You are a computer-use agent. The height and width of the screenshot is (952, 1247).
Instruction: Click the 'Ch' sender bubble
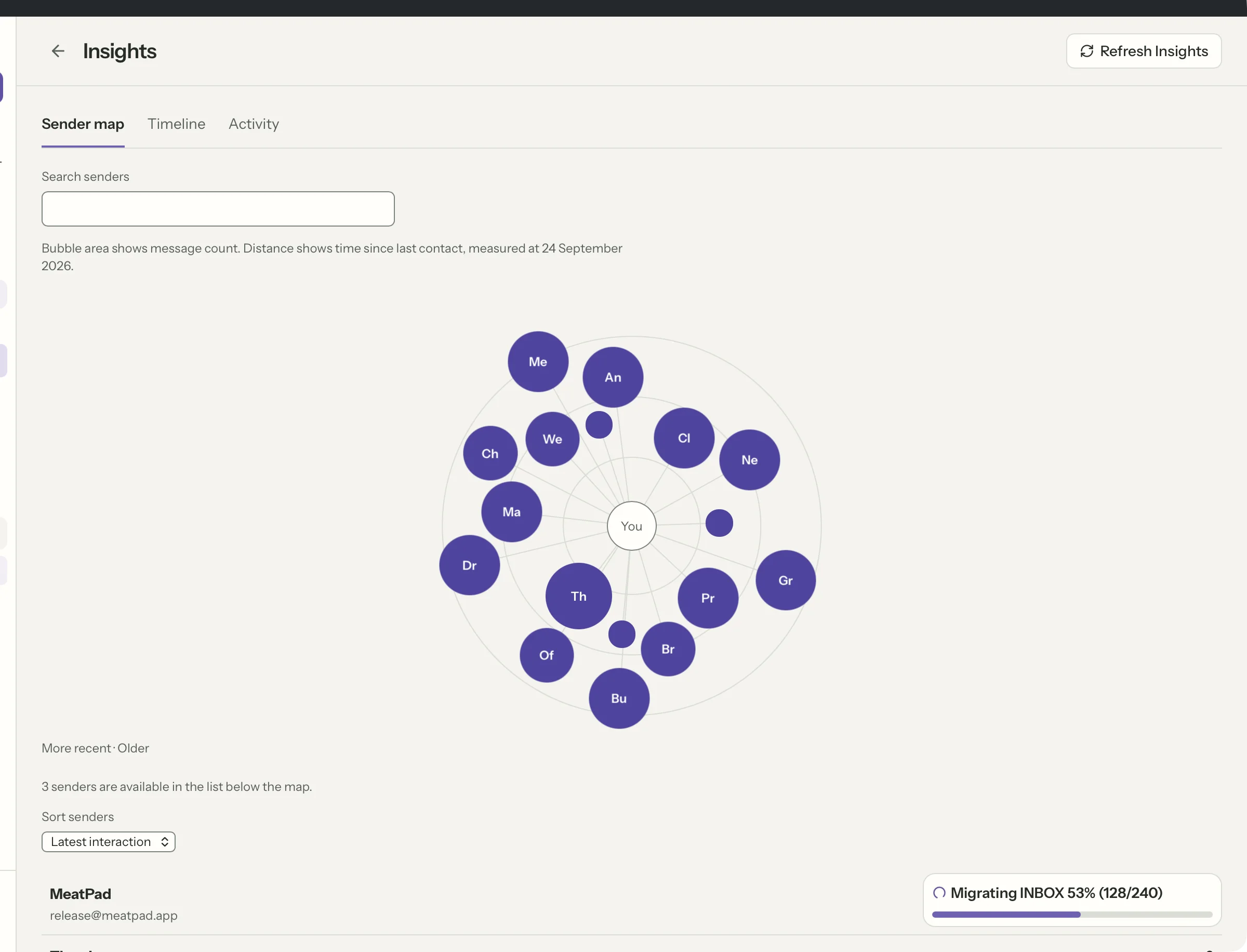pyautogui.click(x=490, y=453)
